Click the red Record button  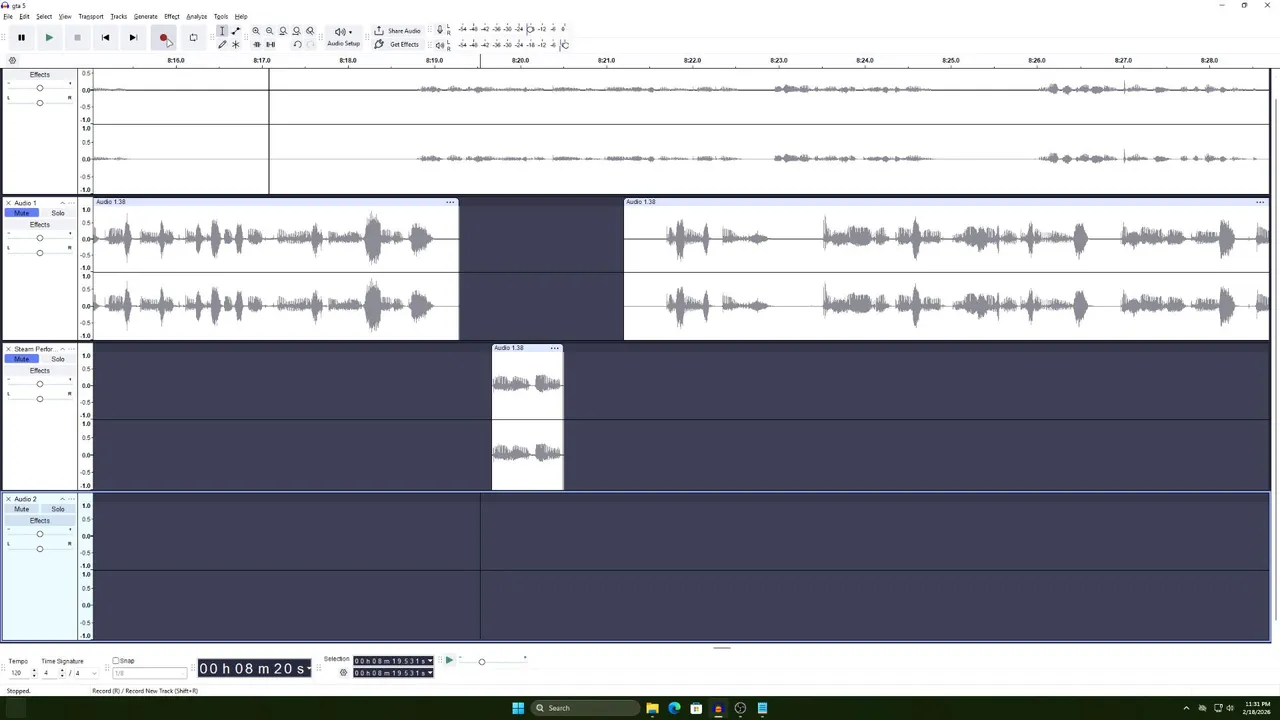click(x=163, y=38)
